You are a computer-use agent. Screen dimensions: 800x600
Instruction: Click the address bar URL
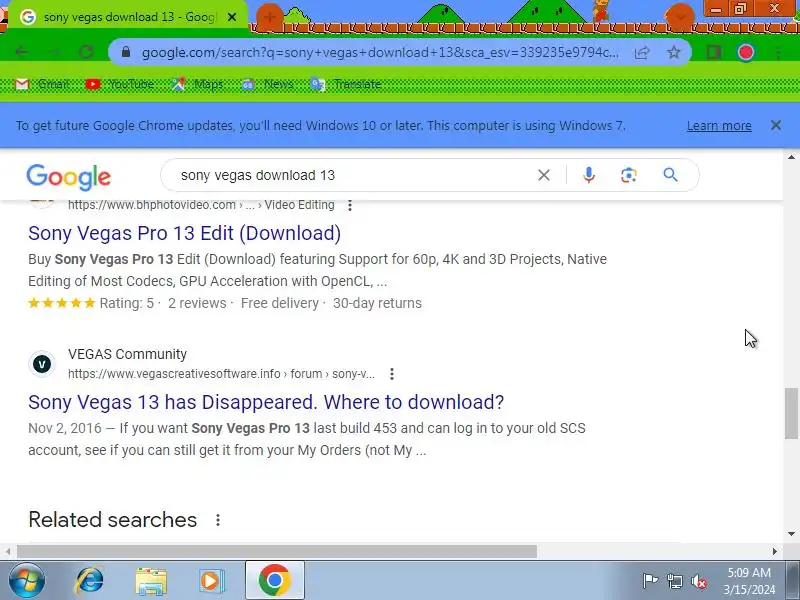(380, 52)
